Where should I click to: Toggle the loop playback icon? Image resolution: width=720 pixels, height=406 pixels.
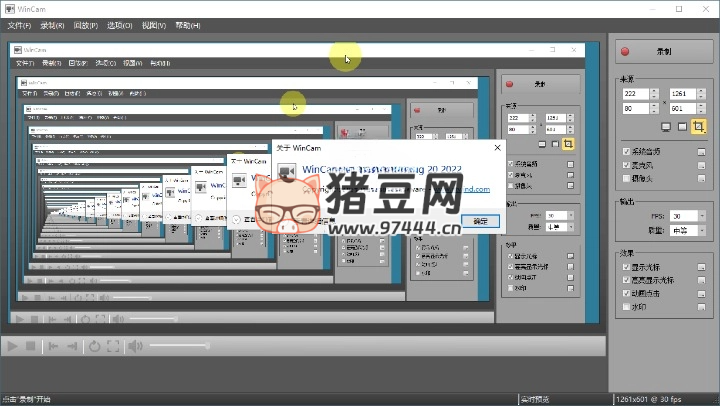pos(94,346)
